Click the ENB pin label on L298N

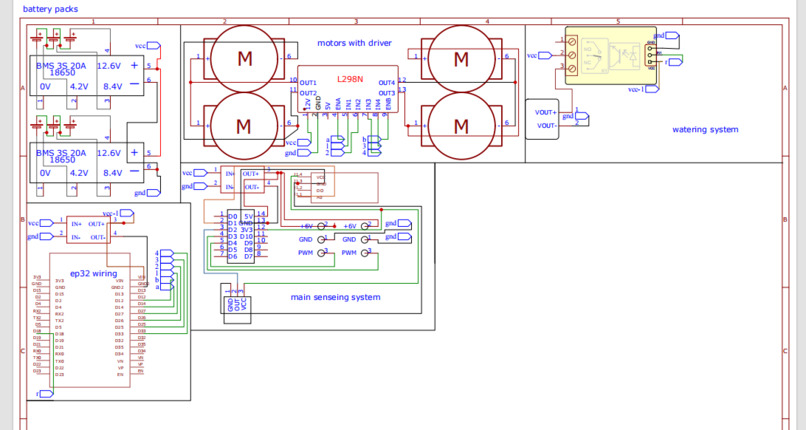click(388, 104)
